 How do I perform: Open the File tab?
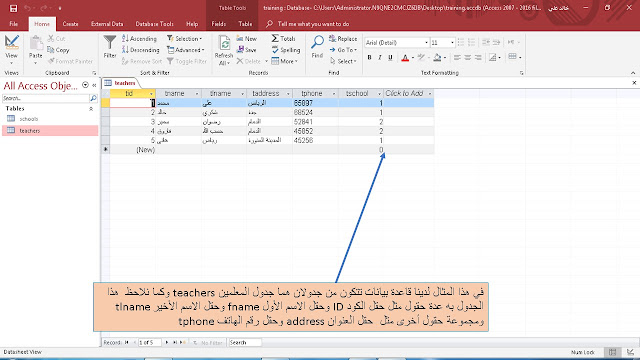point(13,24)
